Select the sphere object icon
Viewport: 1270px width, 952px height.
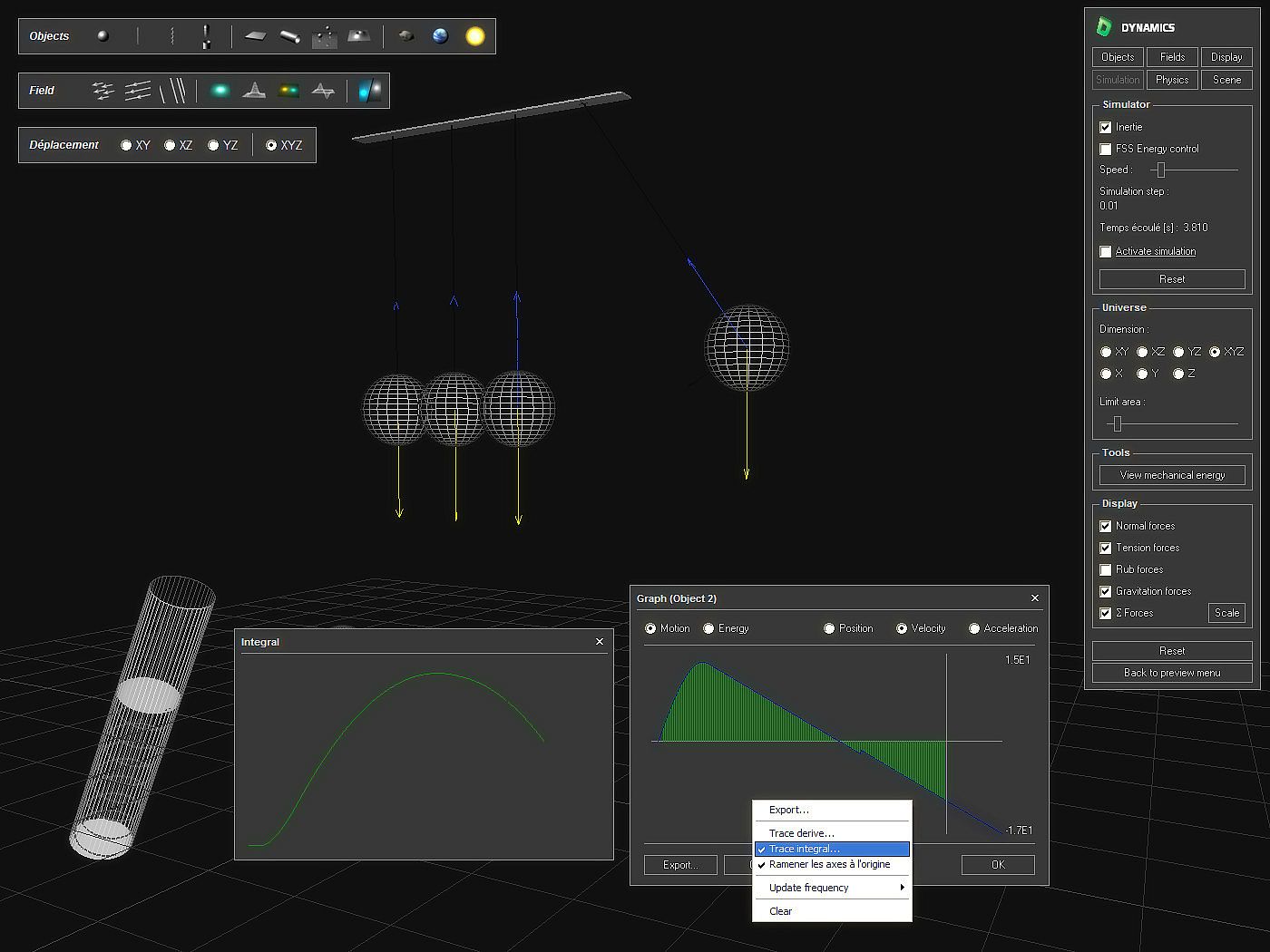point(103,36)
